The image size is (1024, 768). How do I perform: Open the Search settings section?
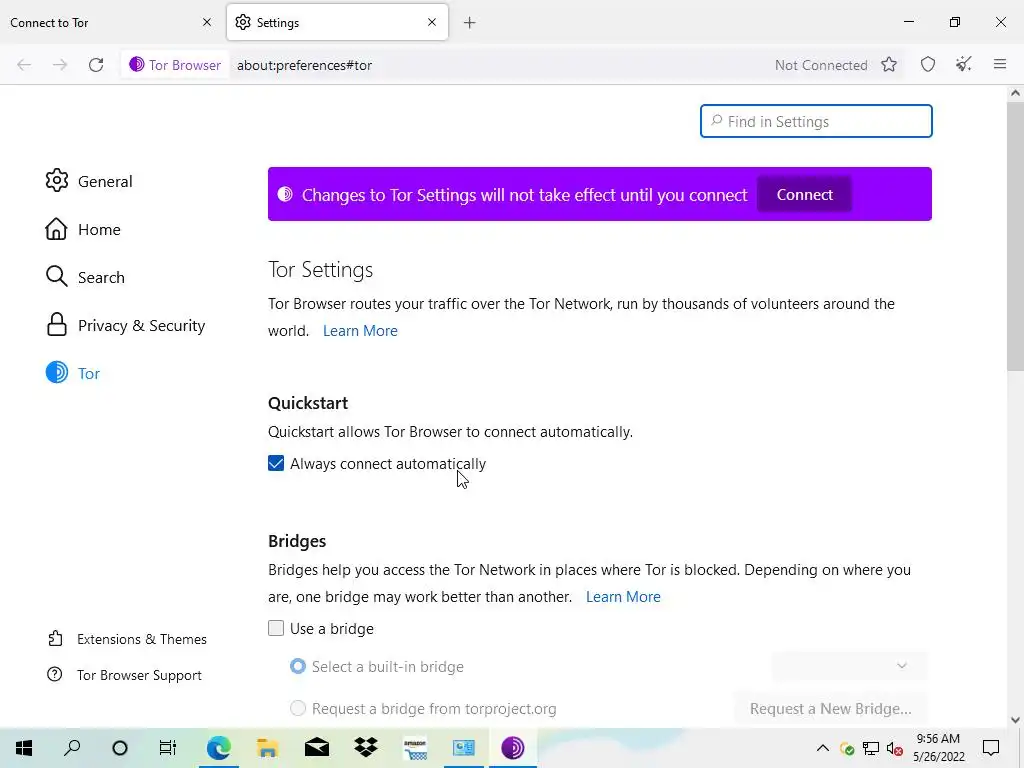[85, 277]
